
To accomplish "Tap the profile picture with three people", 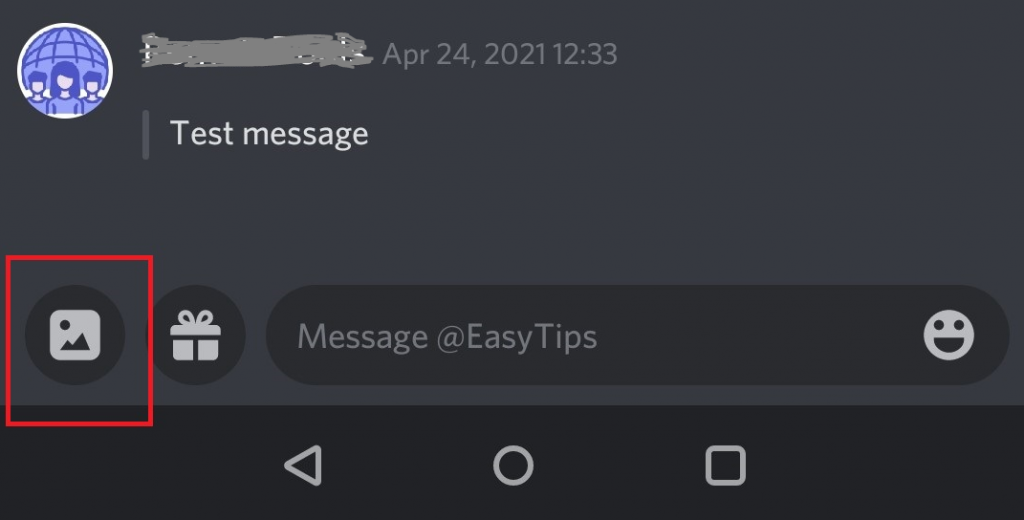I will (65, 71).
